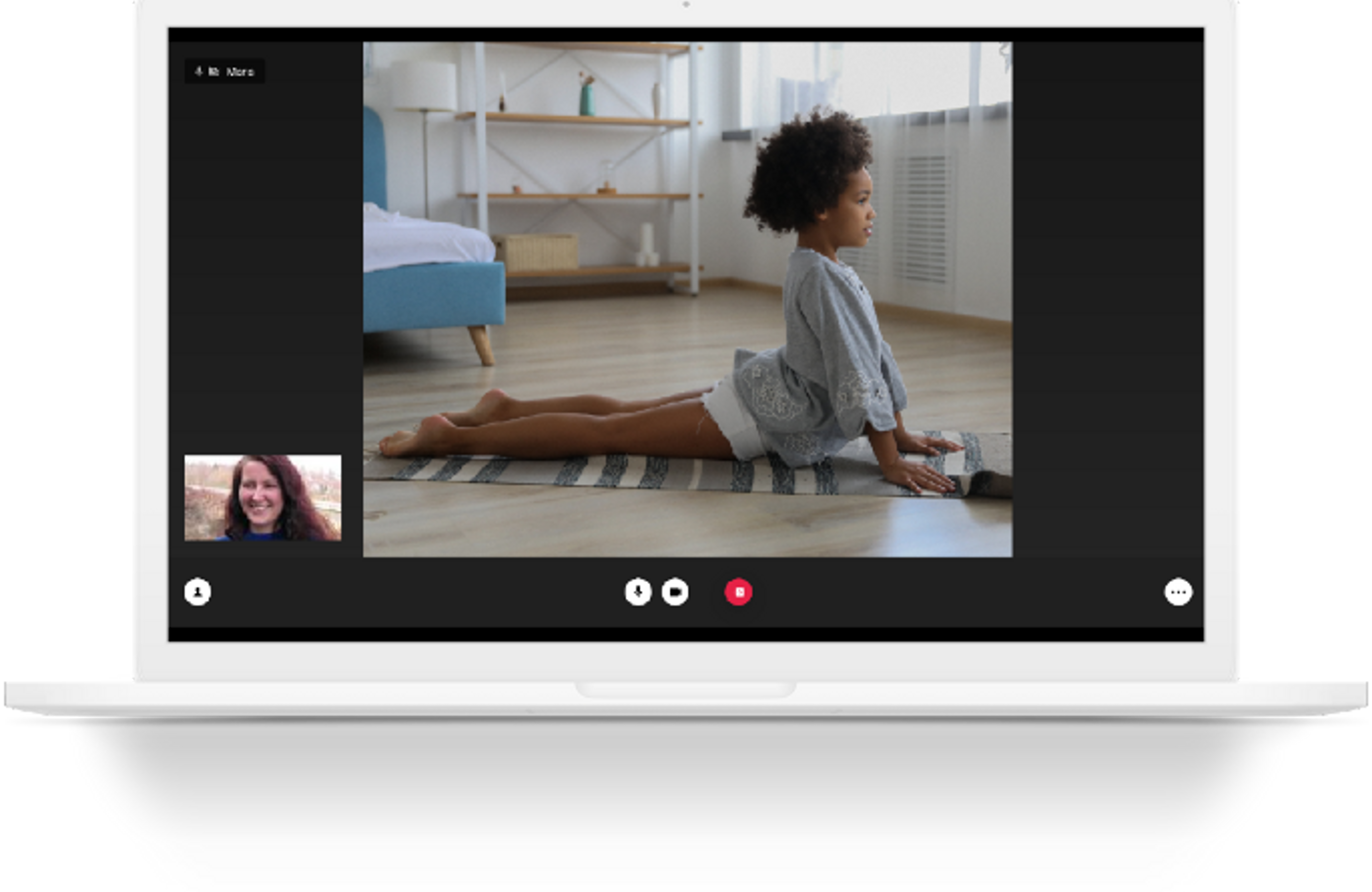
Task: Click control bar space between participants and mic
Action: click(x=415, y=592)
